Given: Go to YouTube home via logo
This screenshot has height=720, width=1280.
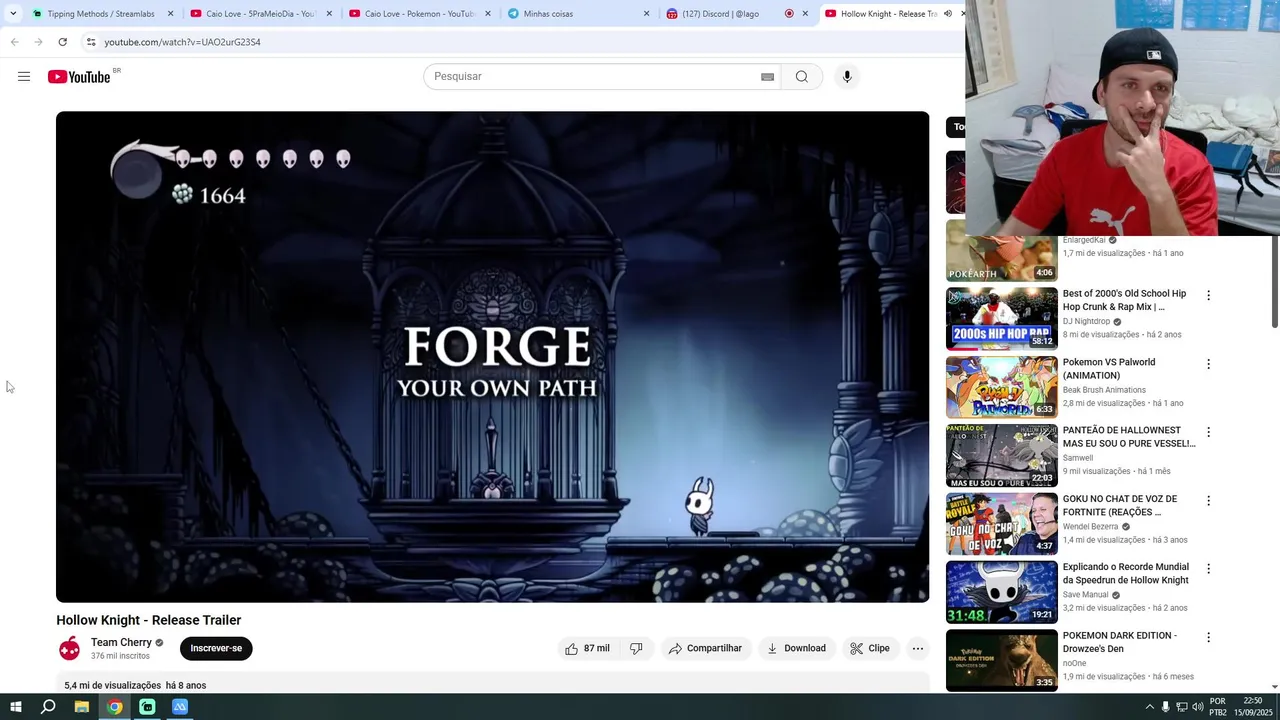Looking at the screenshot, I should (79, 77).
